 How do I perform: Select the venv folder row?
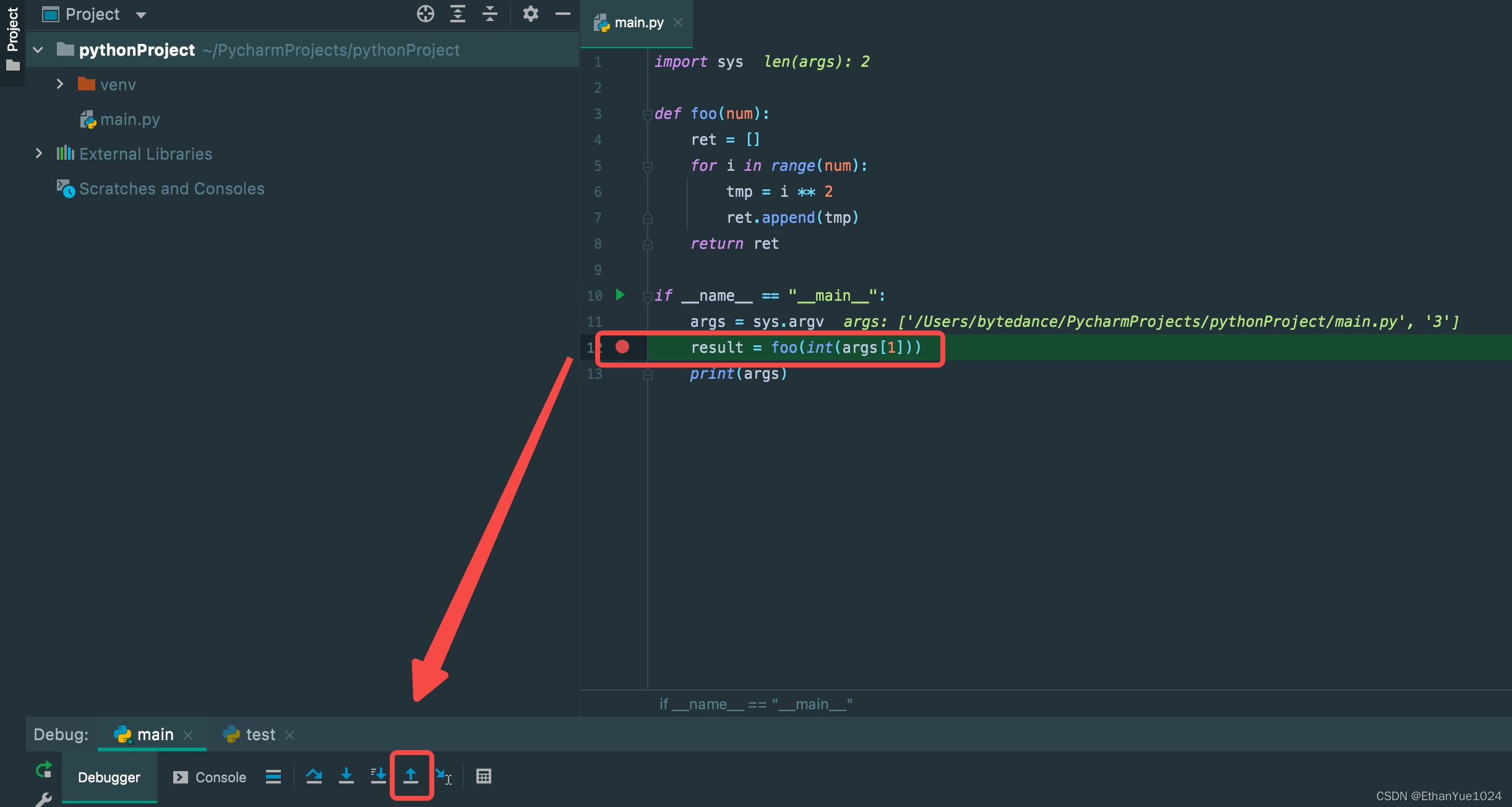(x=302, y=85)
